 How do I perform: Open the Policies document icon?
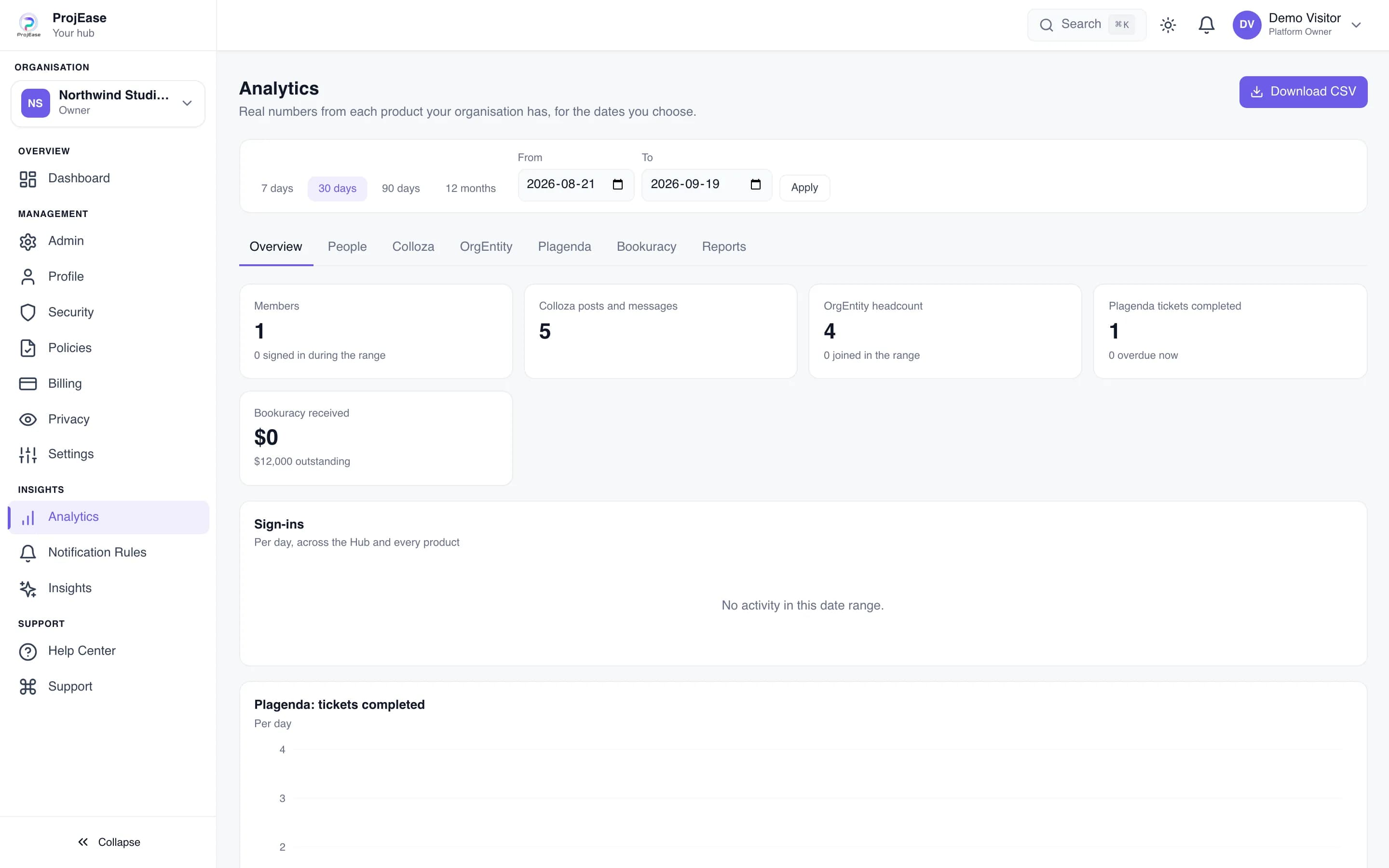(x=27, y=349)
